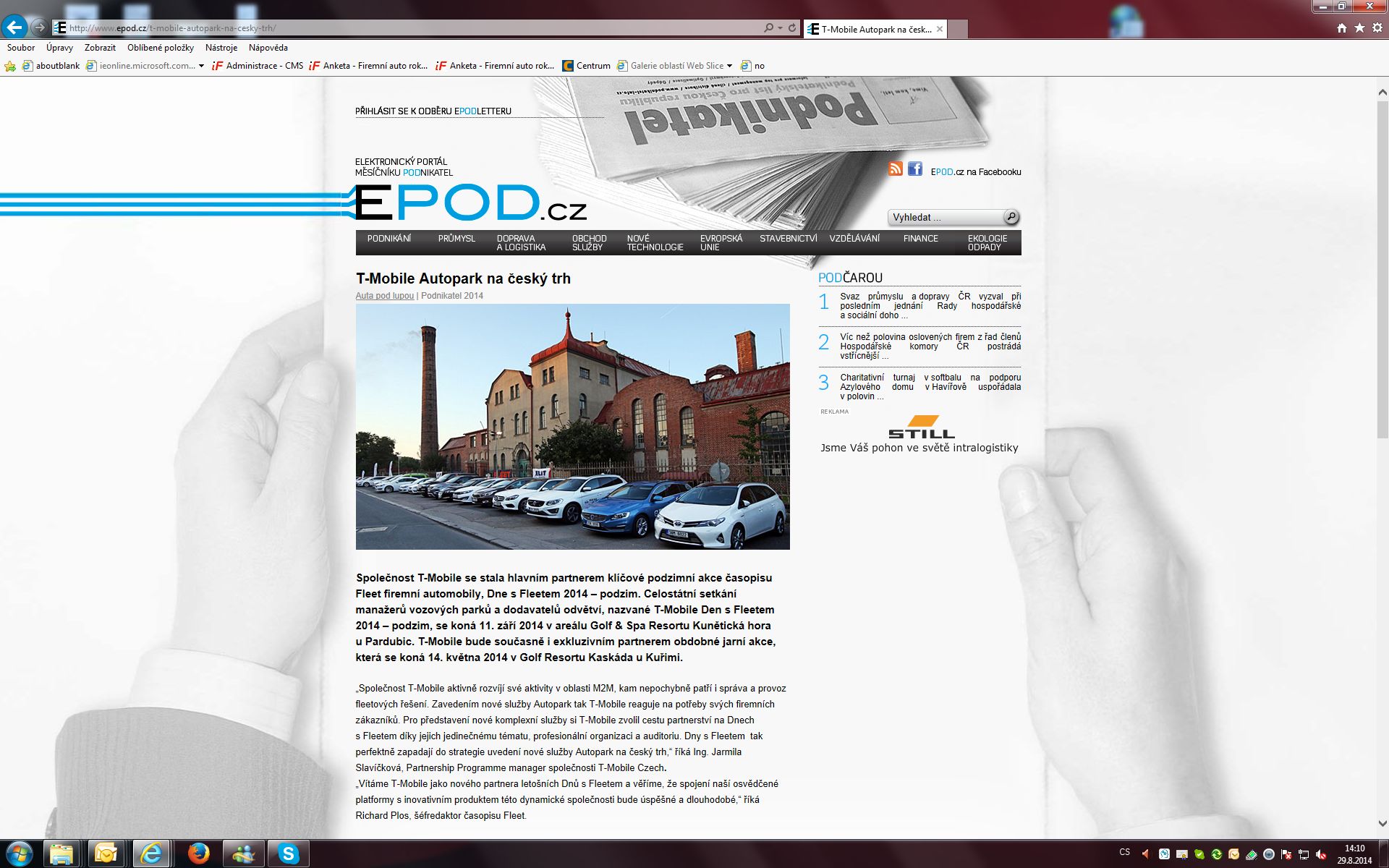Expand Galerie oblastí Web Slice dropdown

[x=729, y=66]
